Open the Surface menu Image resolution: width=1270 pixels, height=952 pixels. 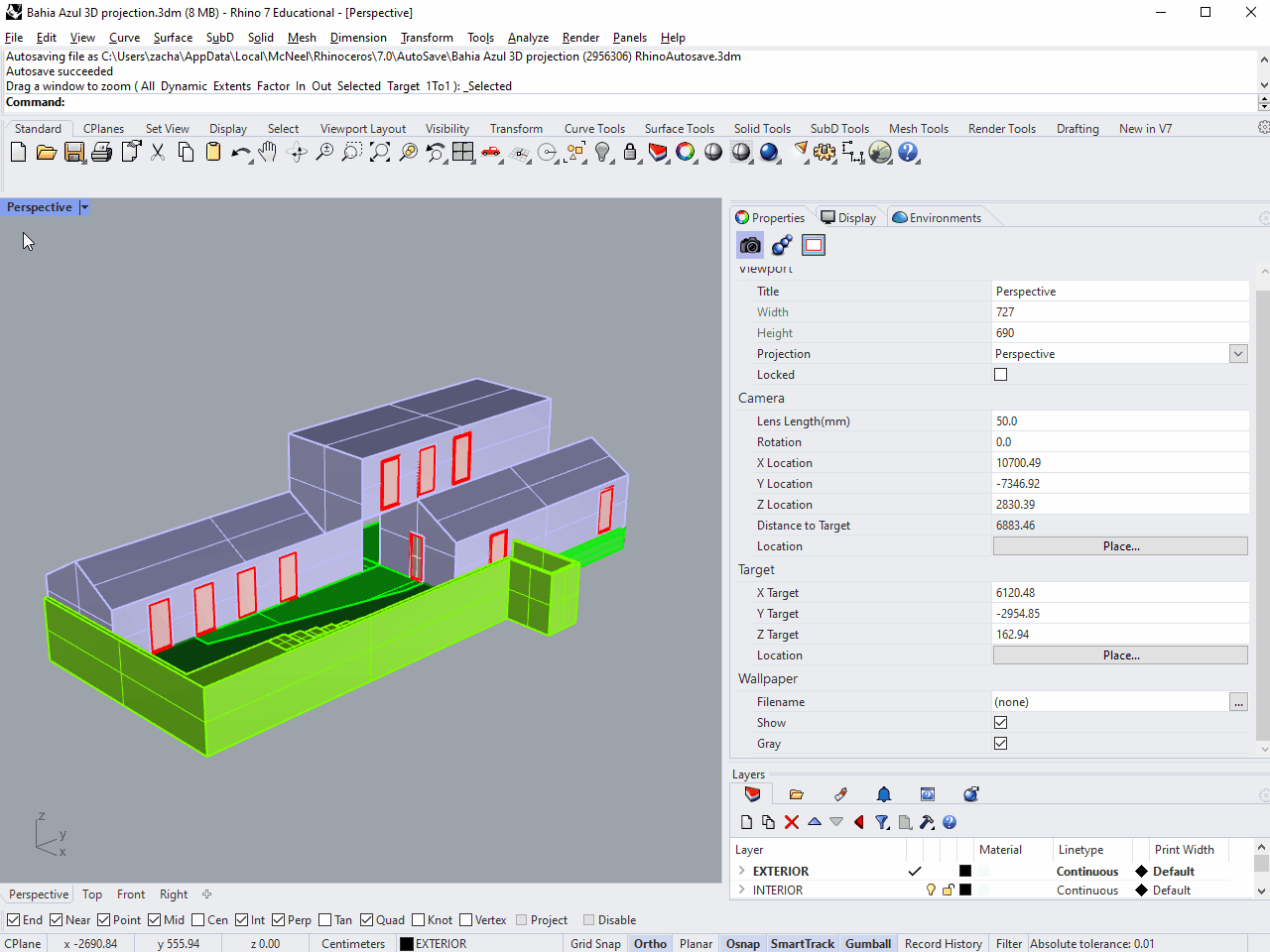click(x=173, y=38)
